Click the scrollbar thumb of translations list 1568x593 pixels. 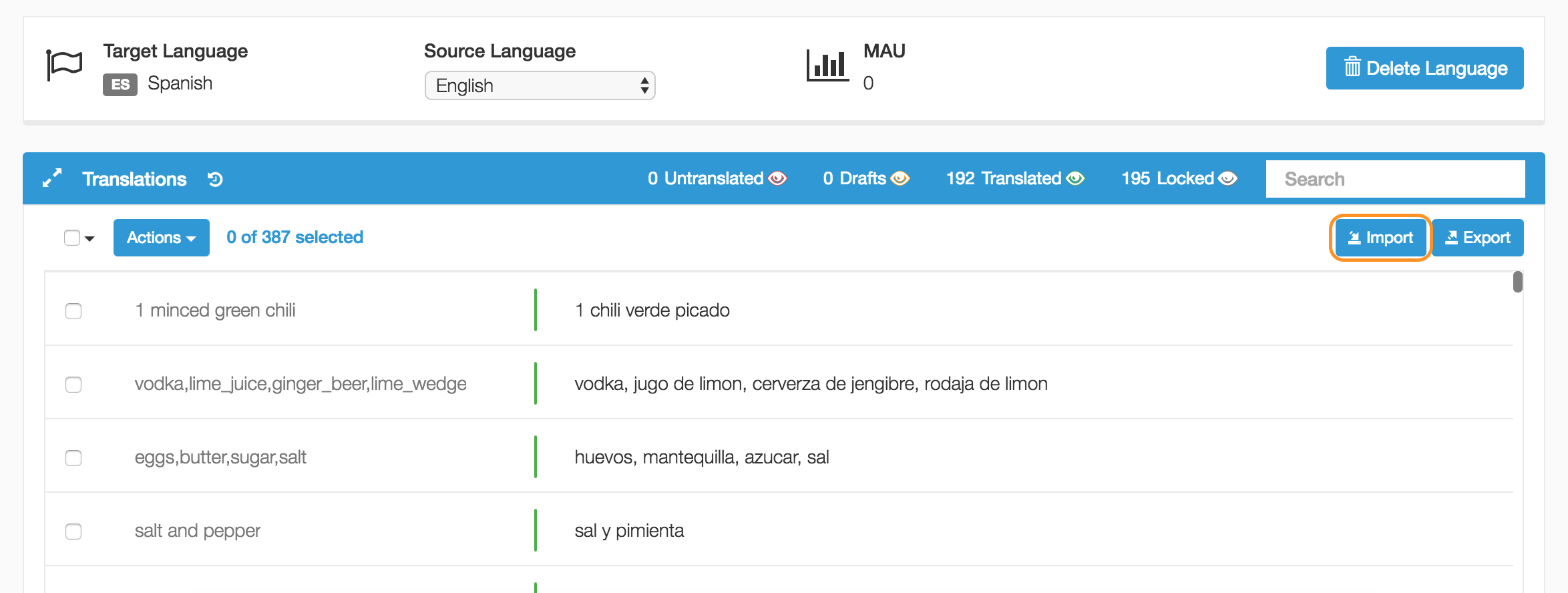click(x=1518, y=282)
